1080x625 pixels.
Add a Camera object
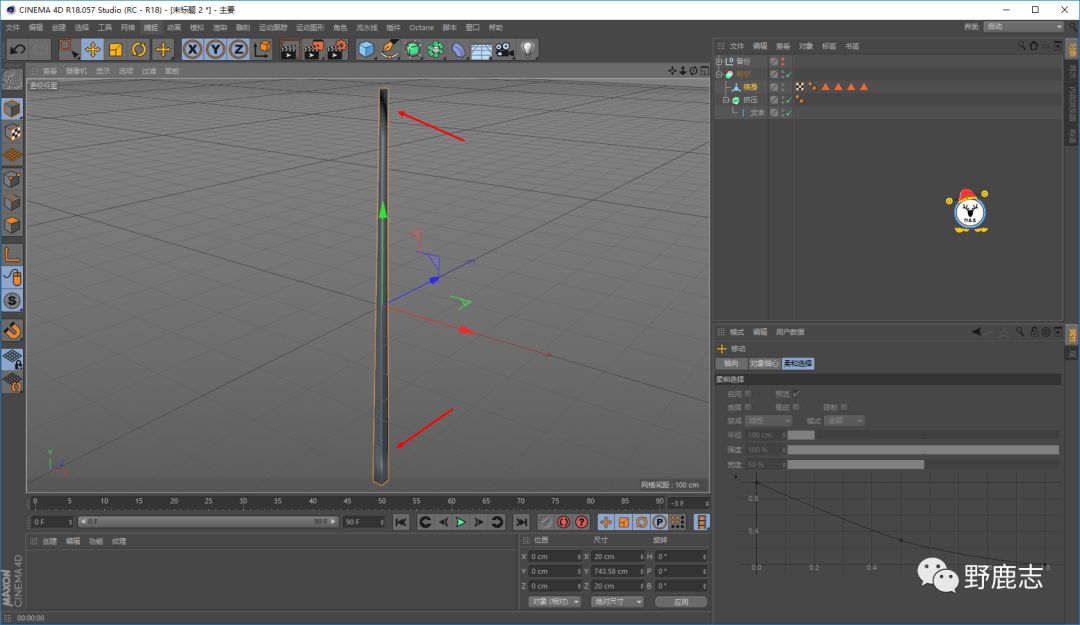[x=505, y=49]
